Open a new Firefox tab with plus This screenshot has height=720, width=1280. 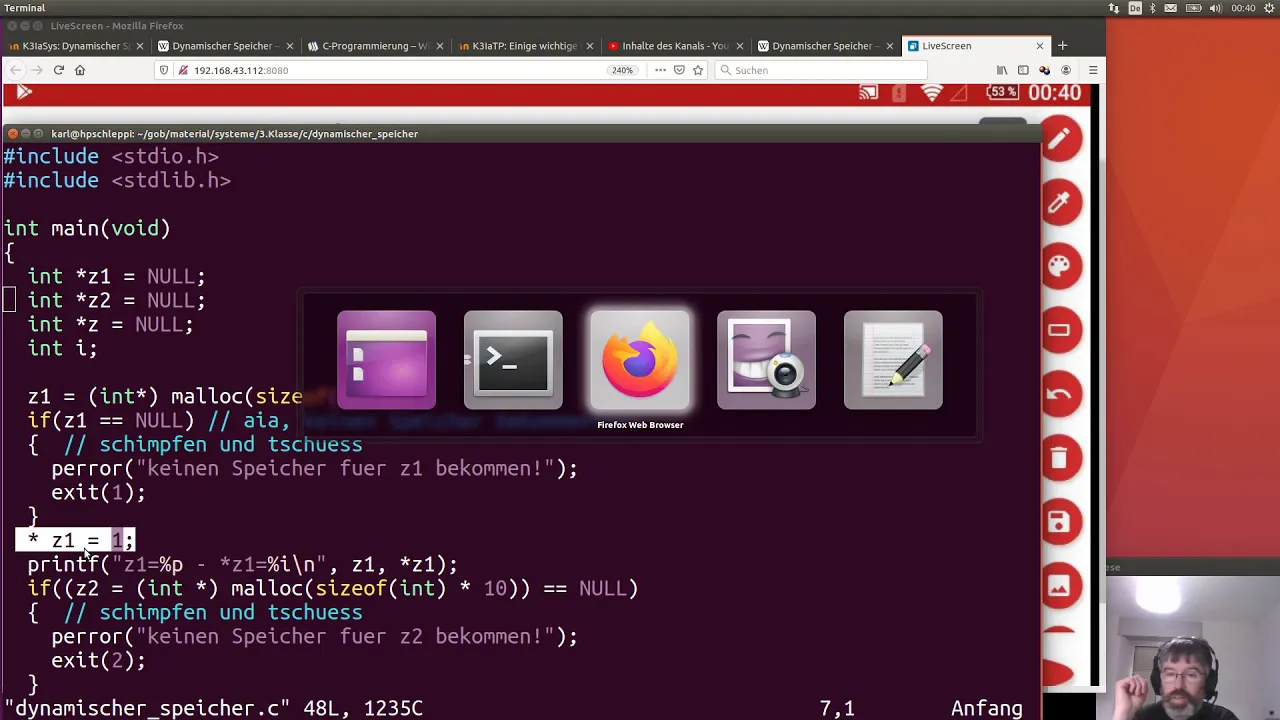tap(1062, 45)
